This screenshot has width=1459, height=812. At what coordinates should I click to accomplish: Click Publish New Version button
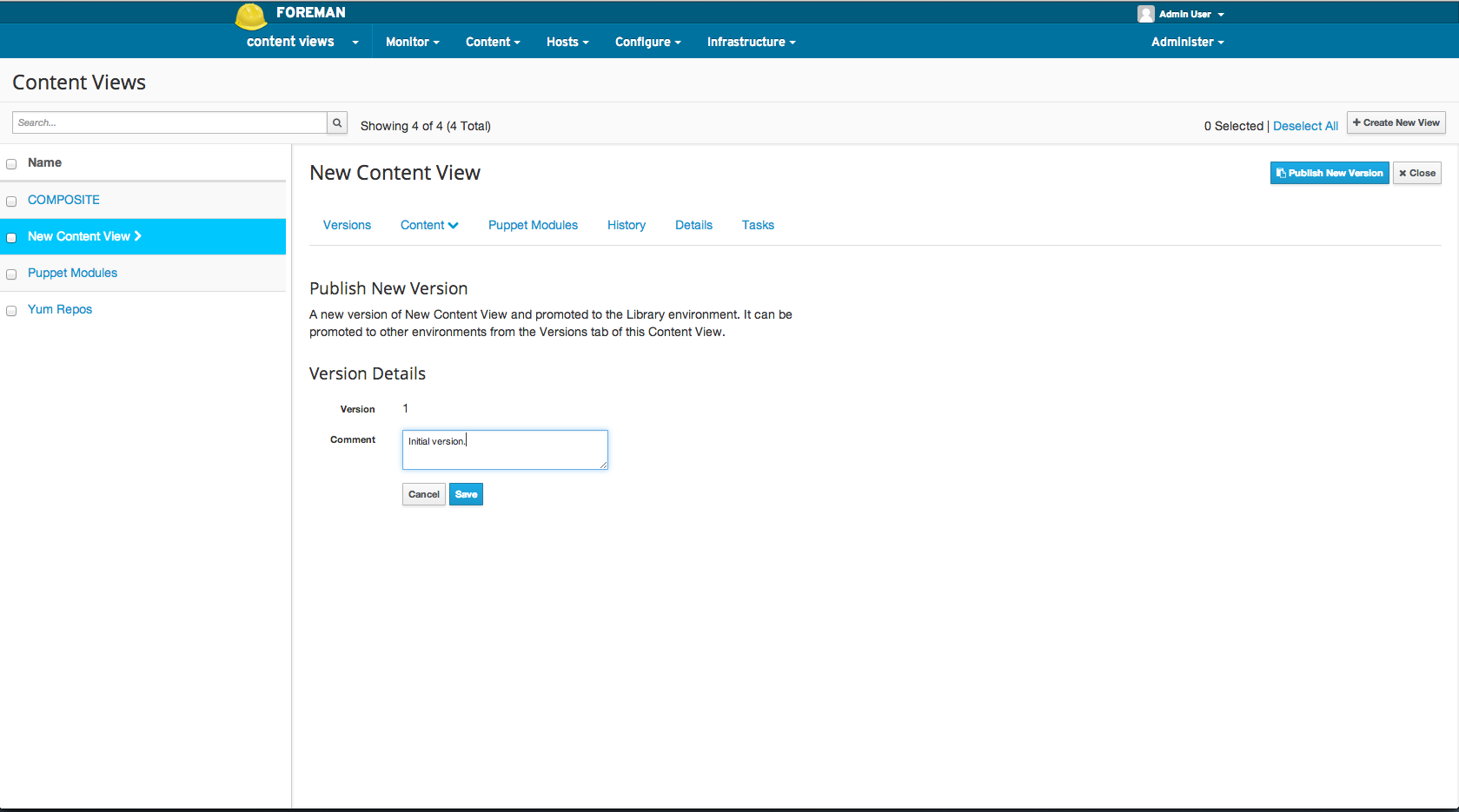(x=1330, y=173)
